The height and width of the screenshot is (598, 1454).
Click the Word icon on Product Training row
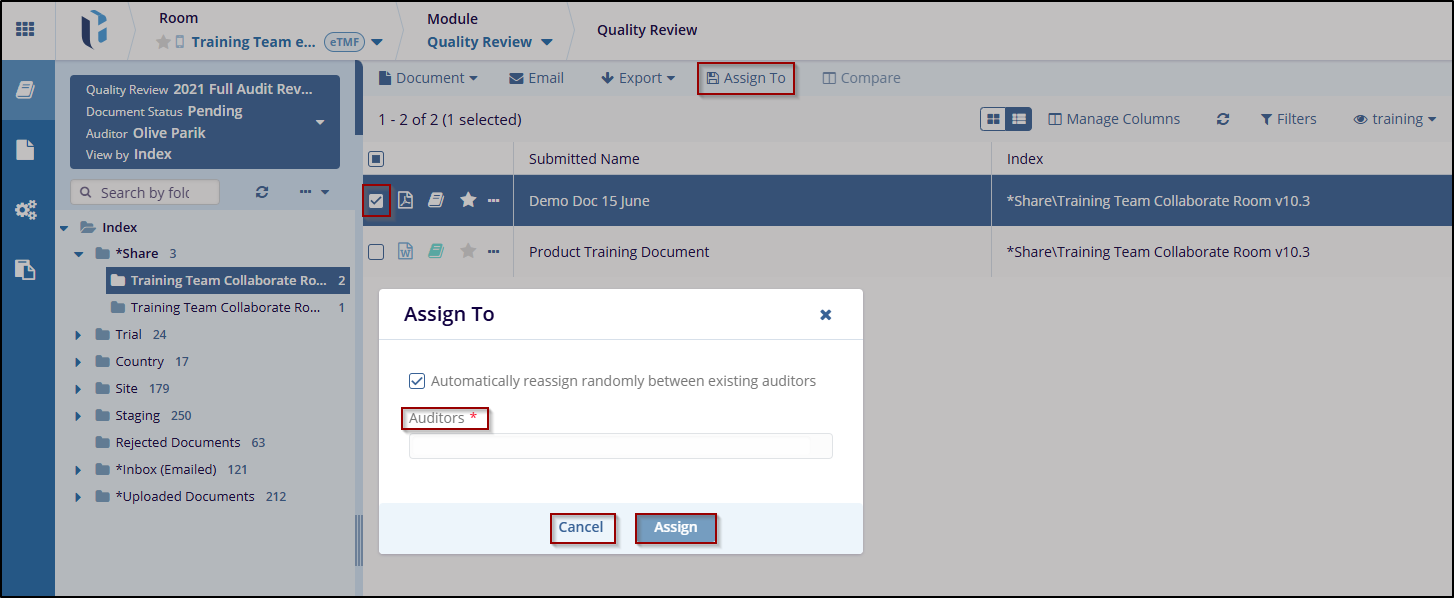pos(405,252)
